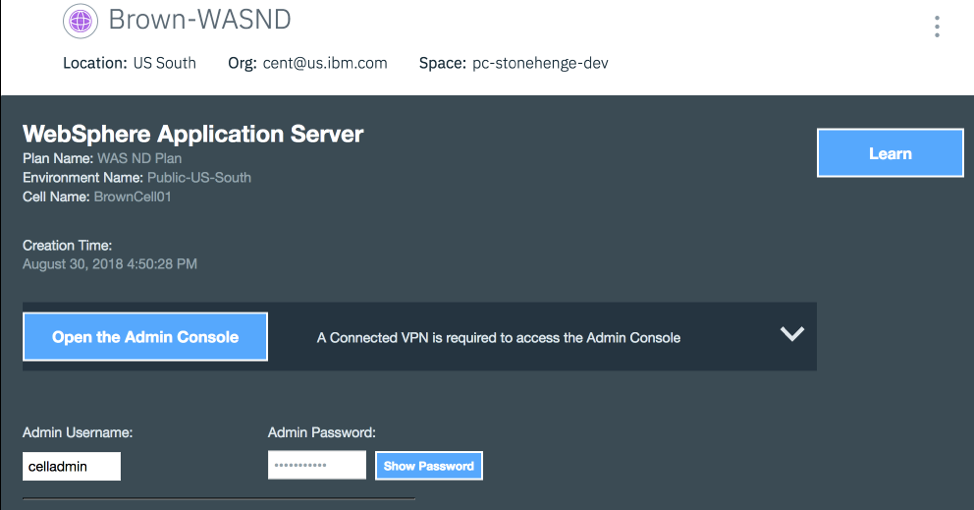Focus the masked Admin Password field
The width and height of the screenshot is (974, 510).
coord(317,465)
